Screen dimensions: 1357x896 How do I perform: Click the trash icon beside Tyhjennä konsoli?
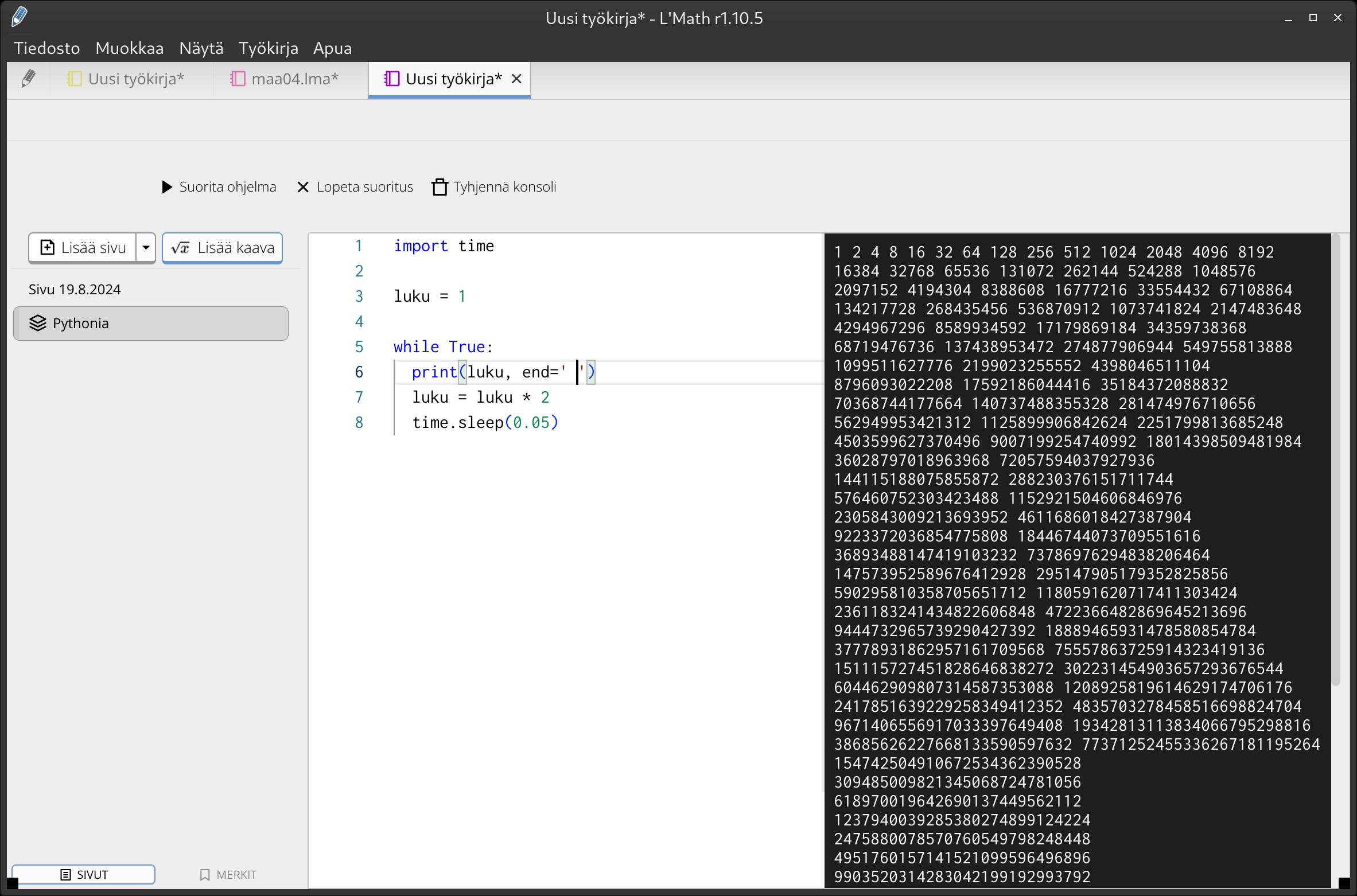pos(440,187)
